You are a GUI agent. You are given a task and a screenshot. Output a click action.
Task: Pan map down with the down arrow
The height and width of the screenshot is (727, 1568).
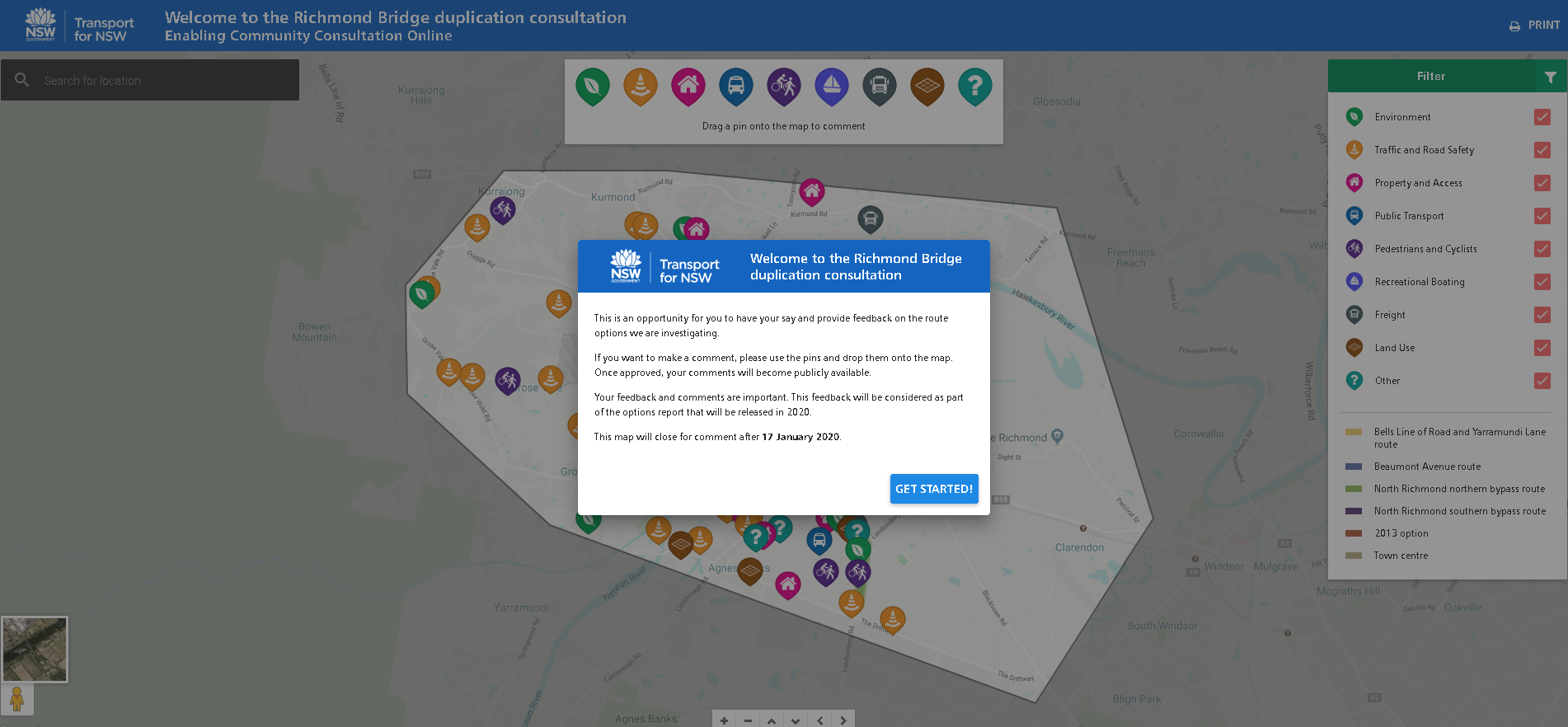(x=796, y=720)
